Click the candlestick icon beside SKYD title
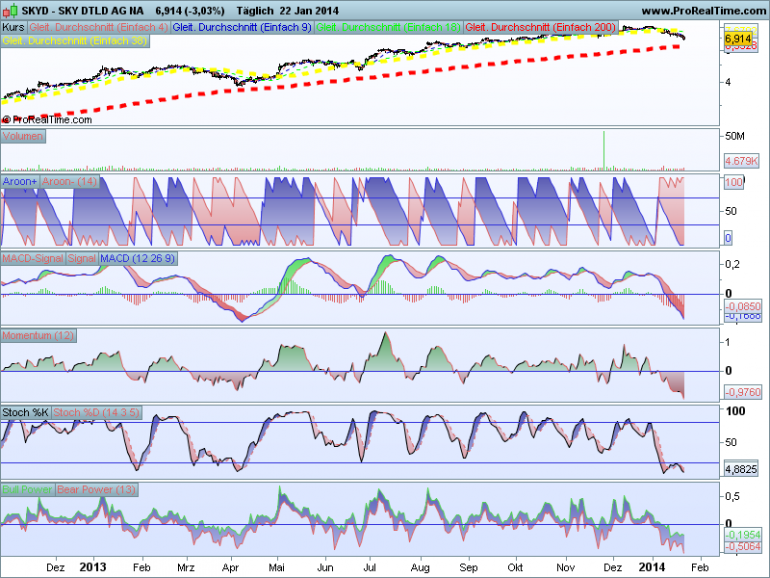The height and width of the screenshot is (578, 770). [10, 10]
